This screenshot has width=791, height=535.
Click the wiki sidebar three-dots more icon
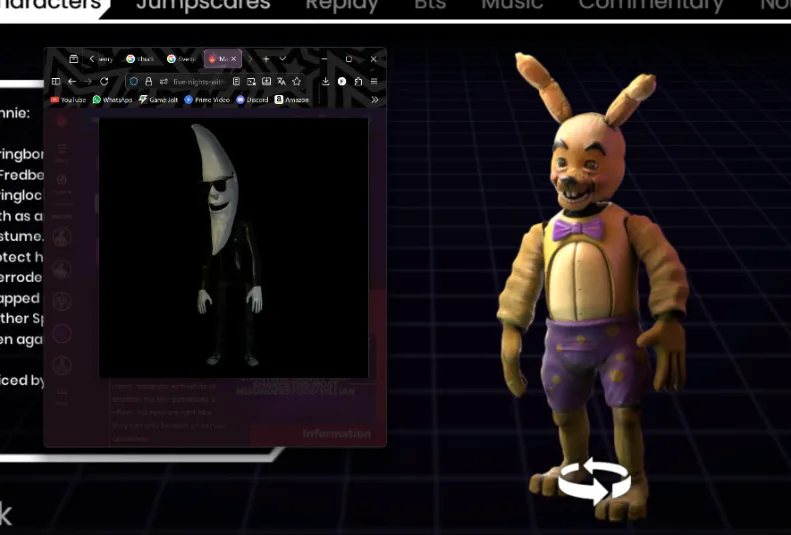coord(62,392)
